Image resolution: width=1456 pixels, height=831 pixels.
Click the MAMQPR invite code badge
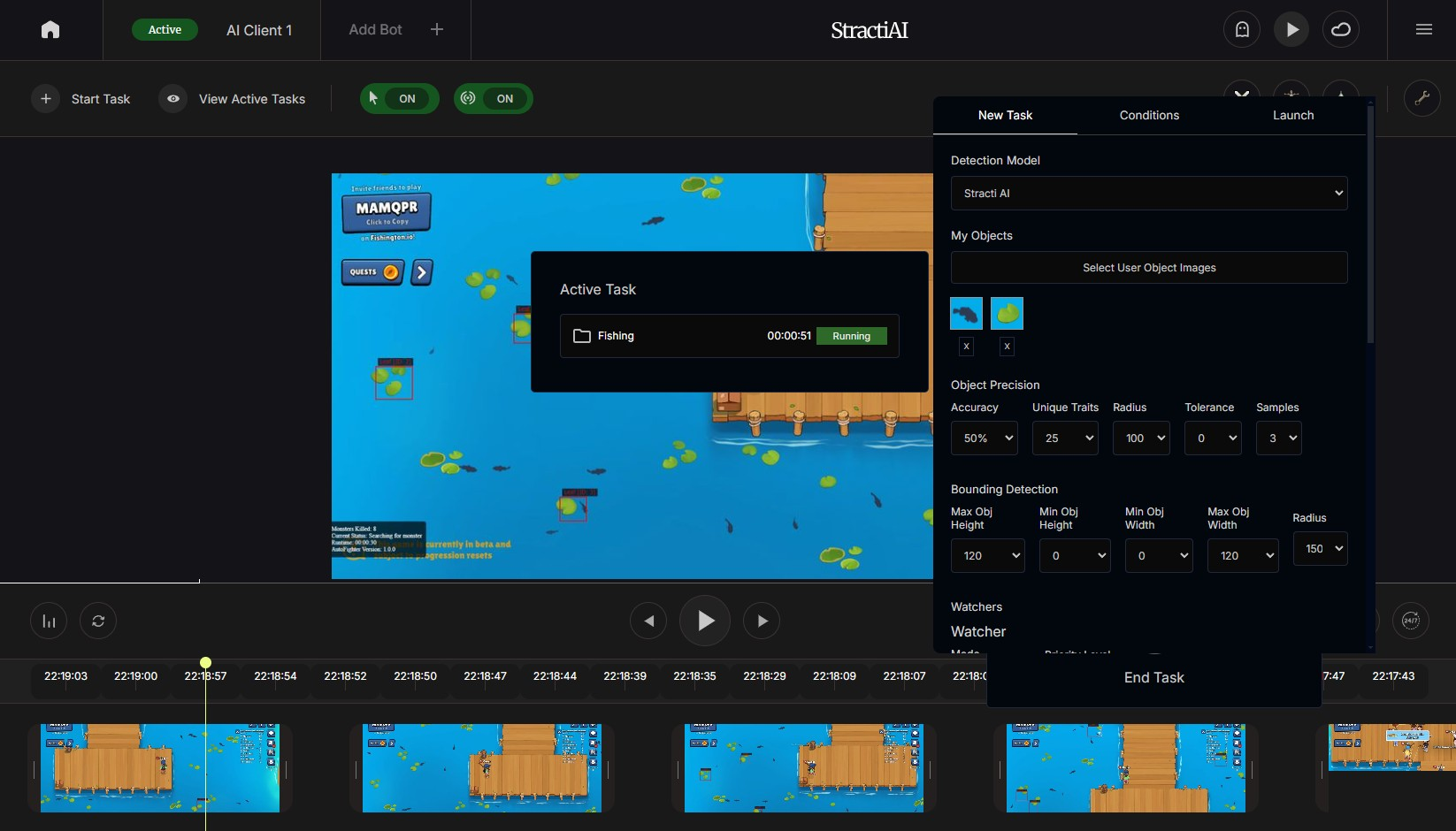tap(387, 213)
